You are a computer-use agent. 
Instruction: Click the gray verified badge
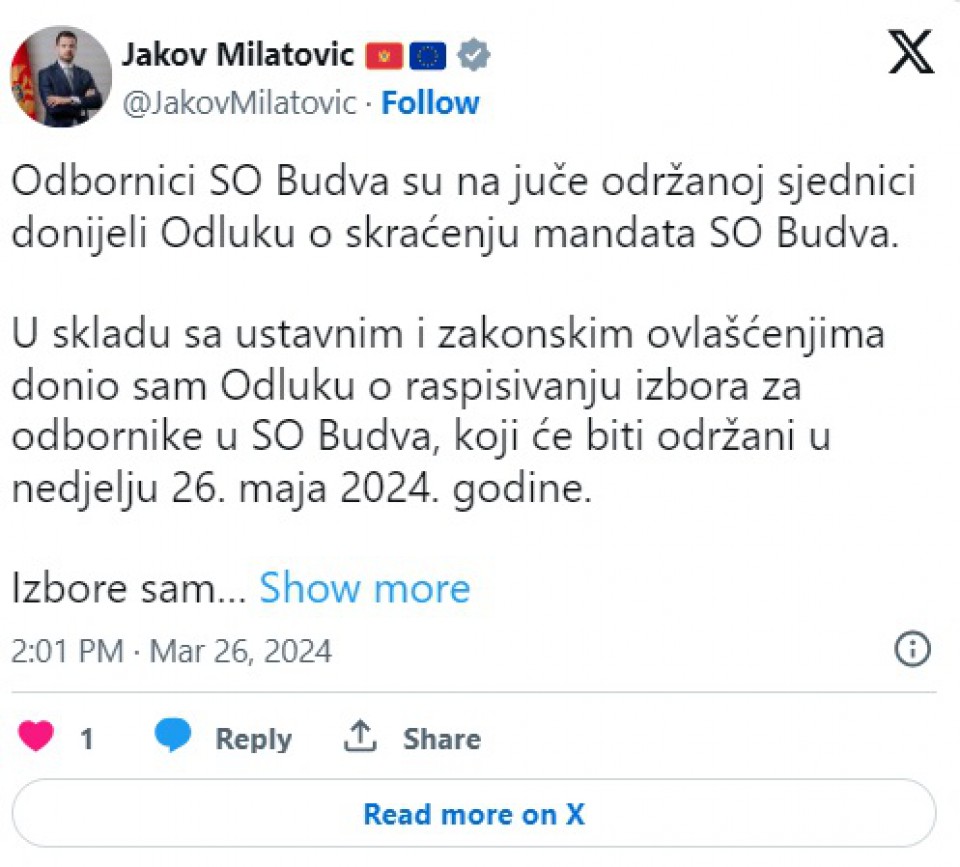(x=474, y=55)
